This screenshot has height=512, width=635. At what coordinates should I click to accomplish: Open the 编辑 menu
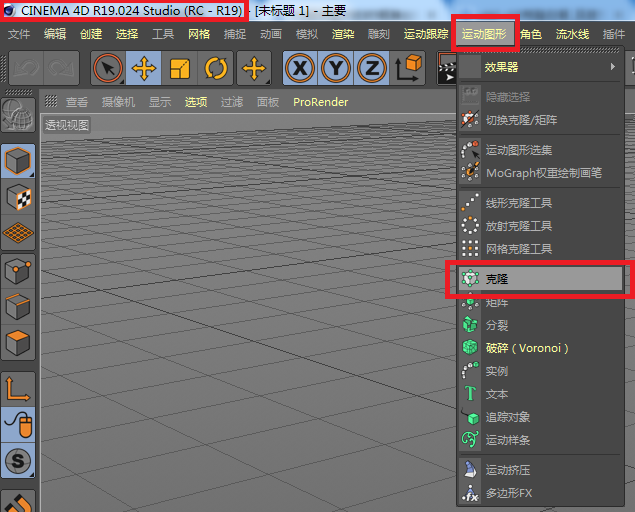(x=55, y=34)
